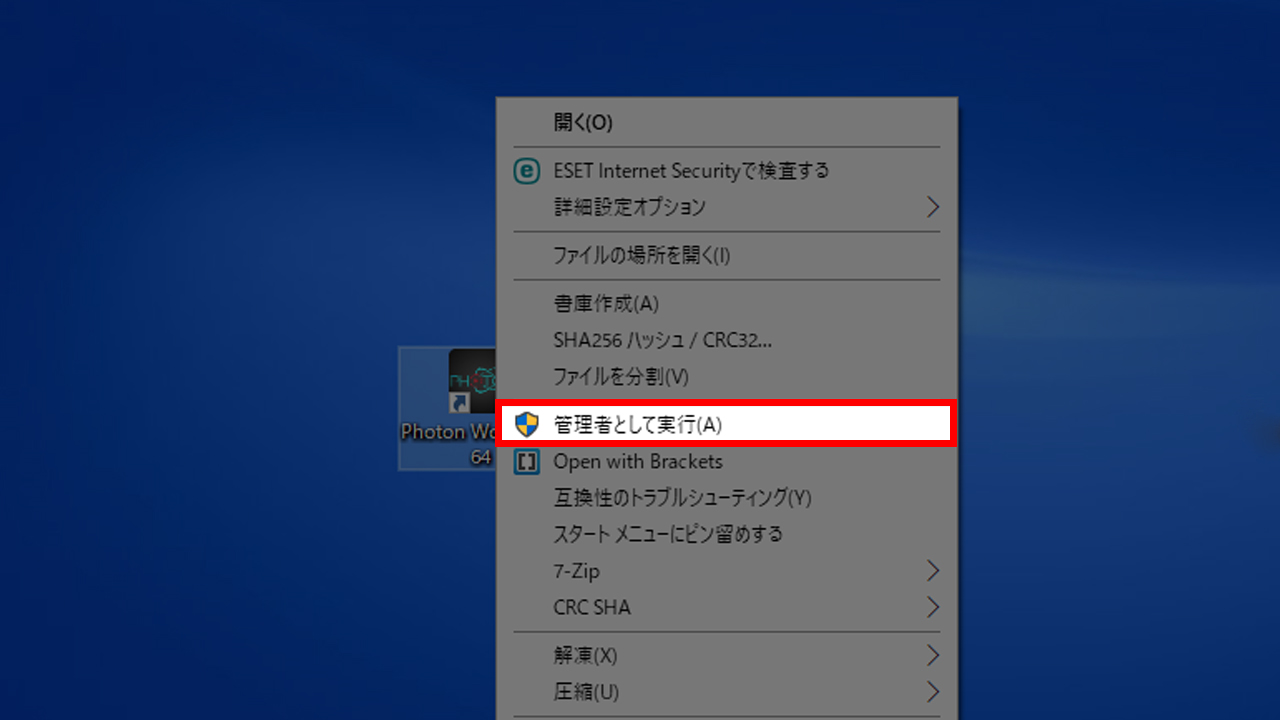Select the Photon Workshop desktop shortcut icon
Image resolution: width=1280 pixels, height=720 pixels.
coord(472,381)
